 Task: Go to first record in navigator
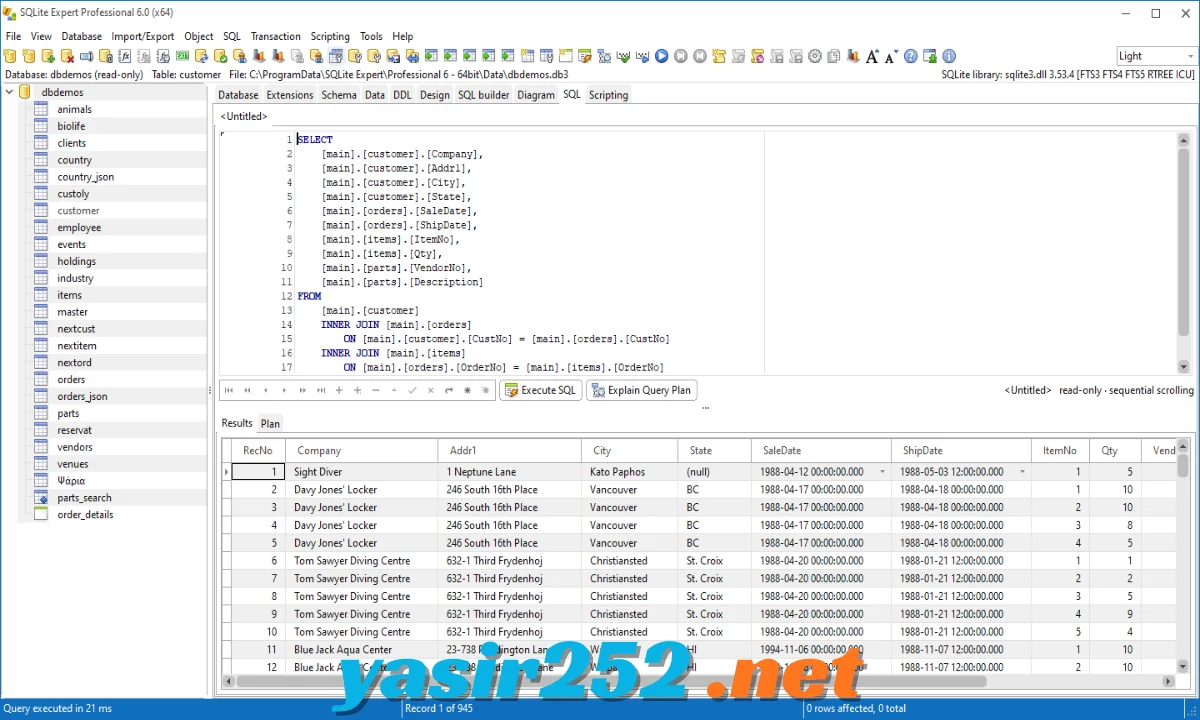[x=229, y=390]
